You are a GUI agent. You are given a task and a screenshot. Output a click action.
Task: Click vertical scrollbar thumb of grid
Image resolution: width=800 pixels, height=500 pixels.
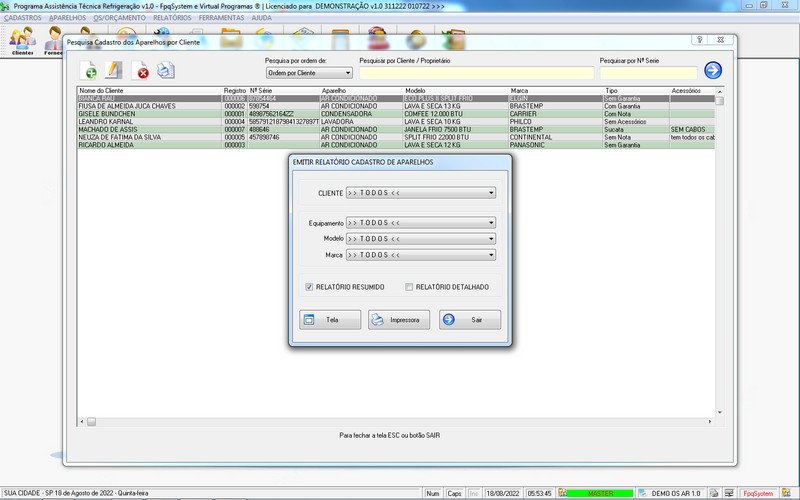(719, 101)
